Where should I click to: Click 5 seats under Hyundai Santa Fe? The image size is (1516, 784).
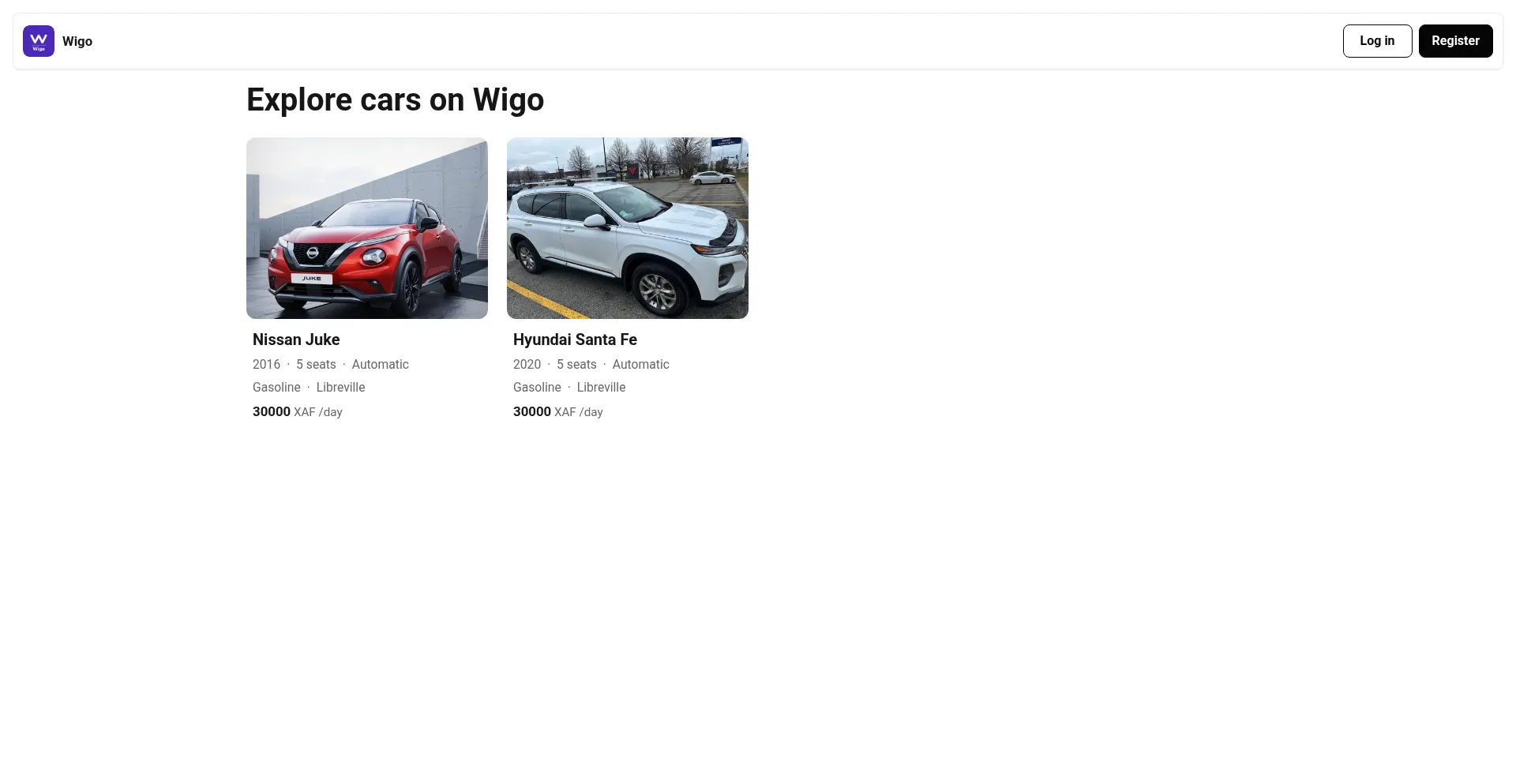pyautogui.click(x=576, y=364)
